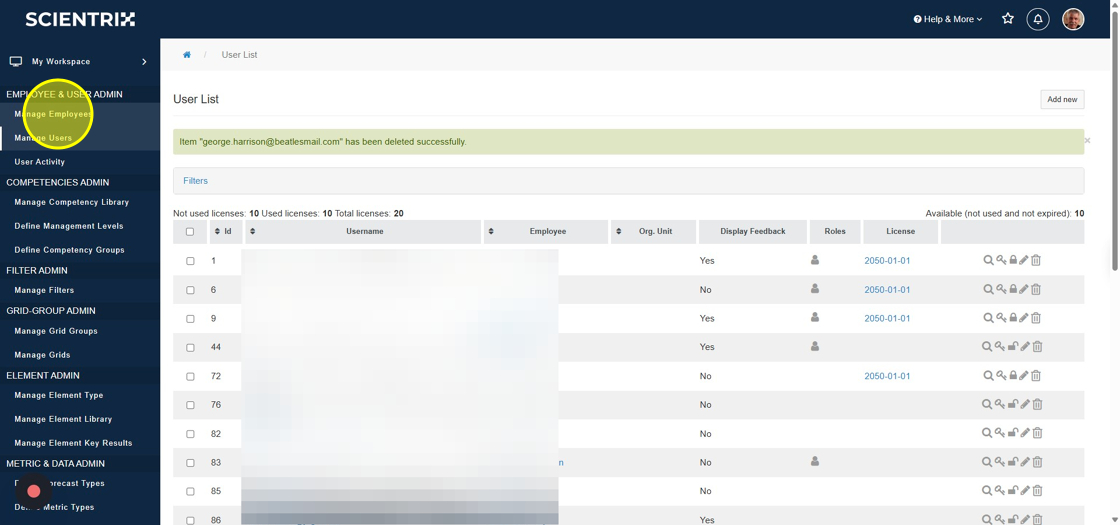Screen dimensions: 1120x525
Task: Select the checkbox for user Id 44
Action: click(190, 348)
